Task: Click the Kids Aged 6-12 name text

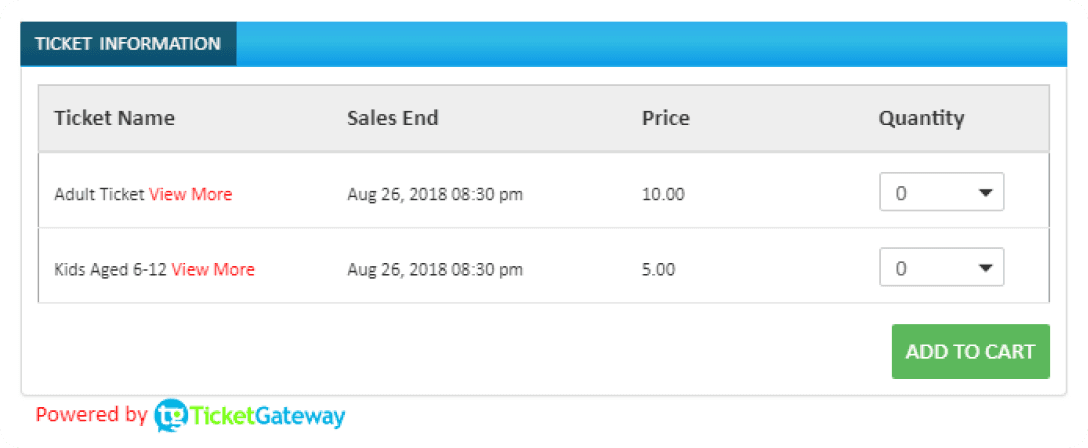Action: 111,269
